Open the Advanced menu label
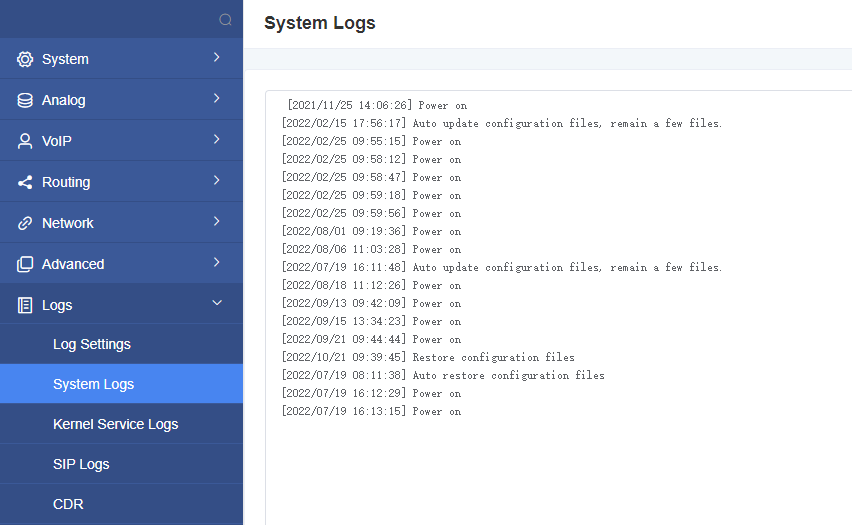 pyautogui.click(x=73, y=264)
